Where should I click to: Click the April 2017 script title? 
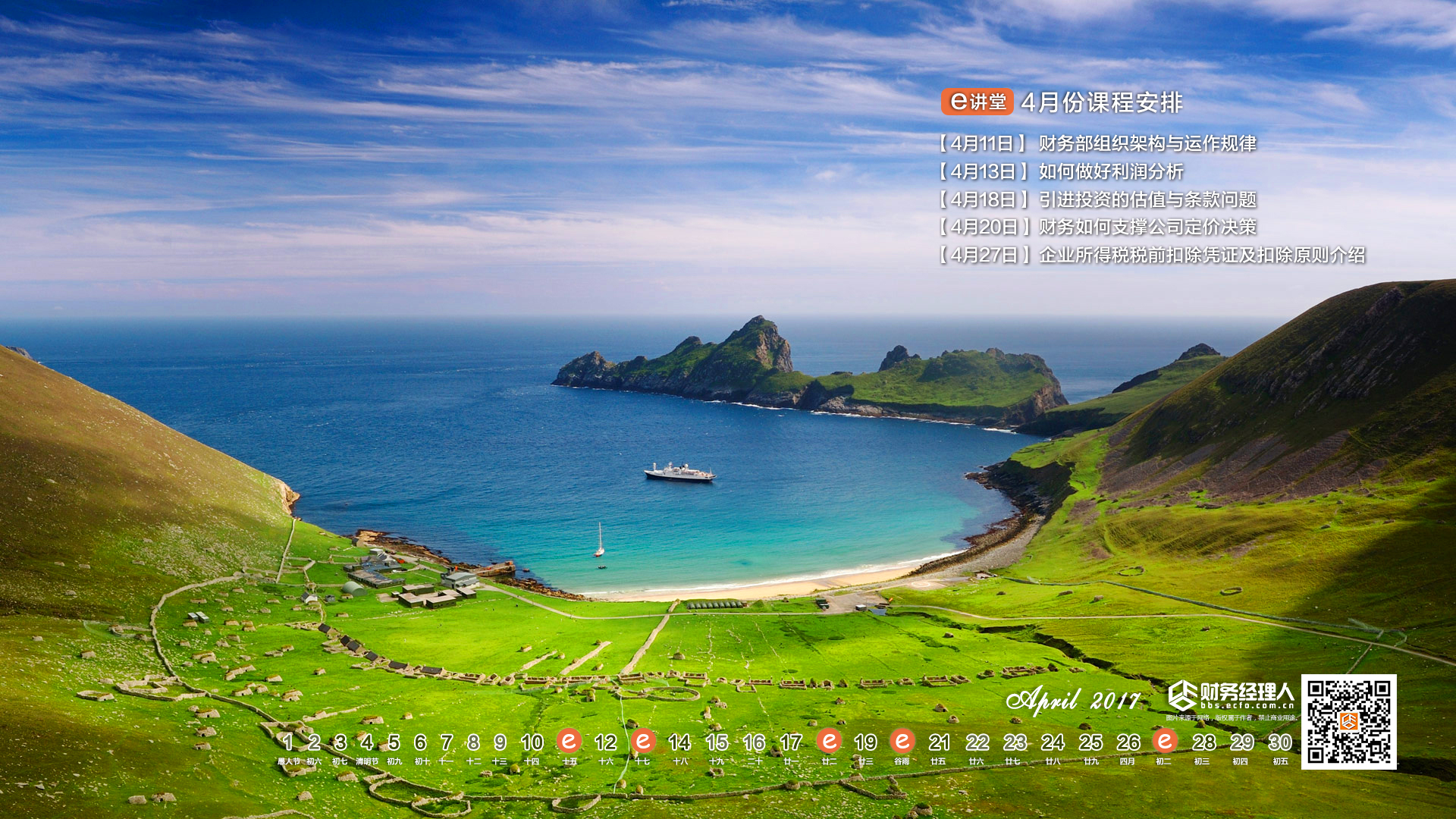point(1073,701)
